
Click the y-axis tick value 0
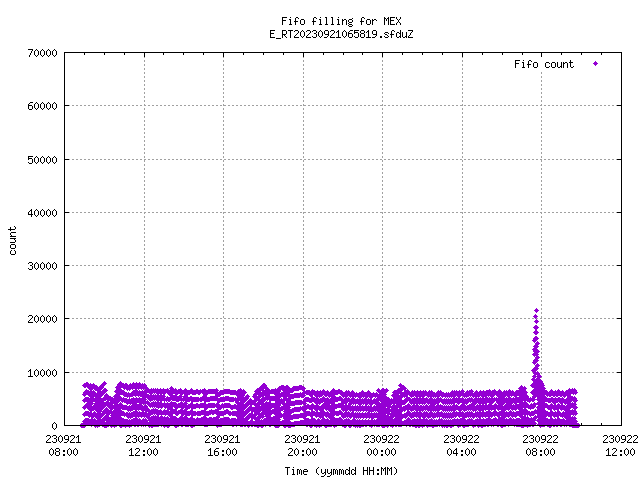[x=55, y=426]
